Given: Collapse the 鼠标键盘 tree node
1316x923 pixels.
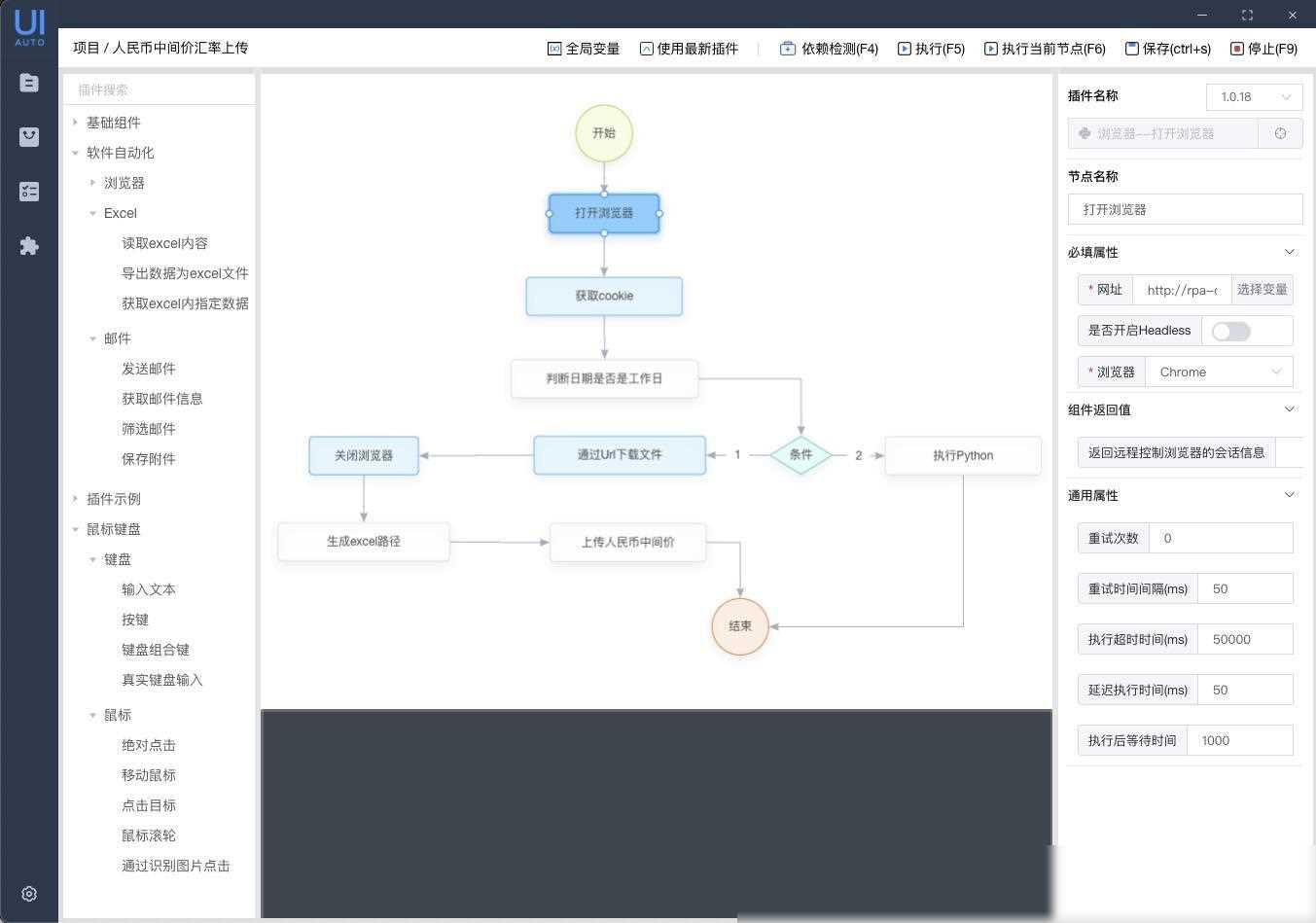Looking at the screenshot, I should tap(75, 529).
